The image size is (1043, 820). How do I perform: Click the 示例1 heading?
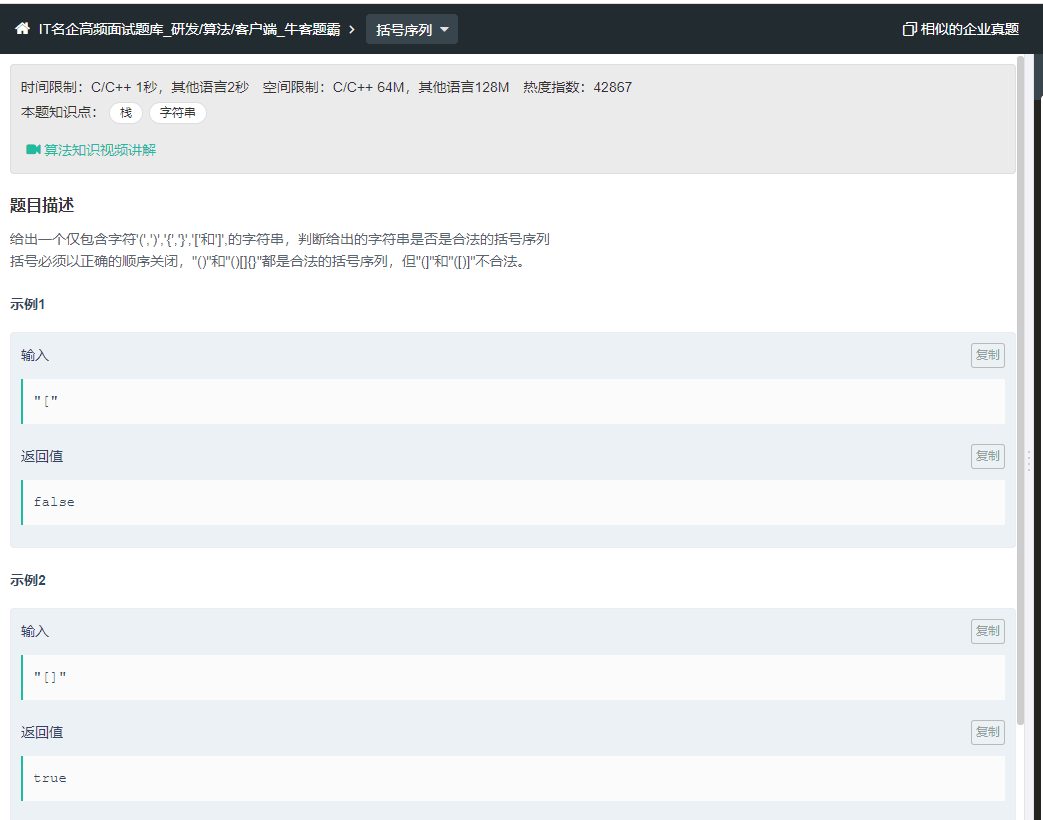coord(28,305)
